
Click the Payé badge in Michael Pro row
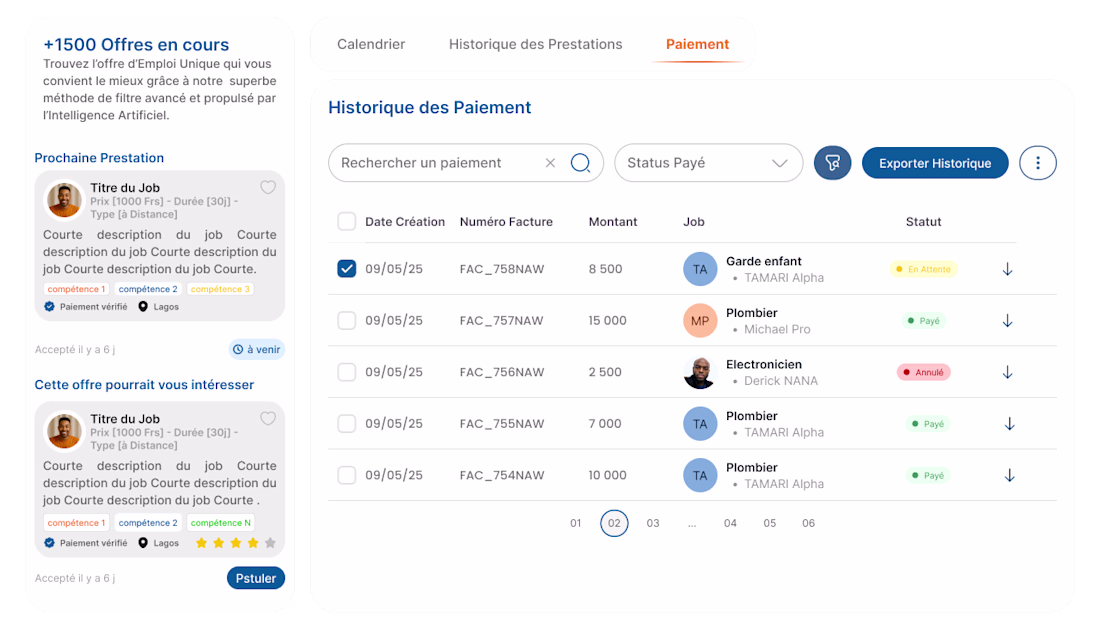pyautogui.click(x=923, y=320)
